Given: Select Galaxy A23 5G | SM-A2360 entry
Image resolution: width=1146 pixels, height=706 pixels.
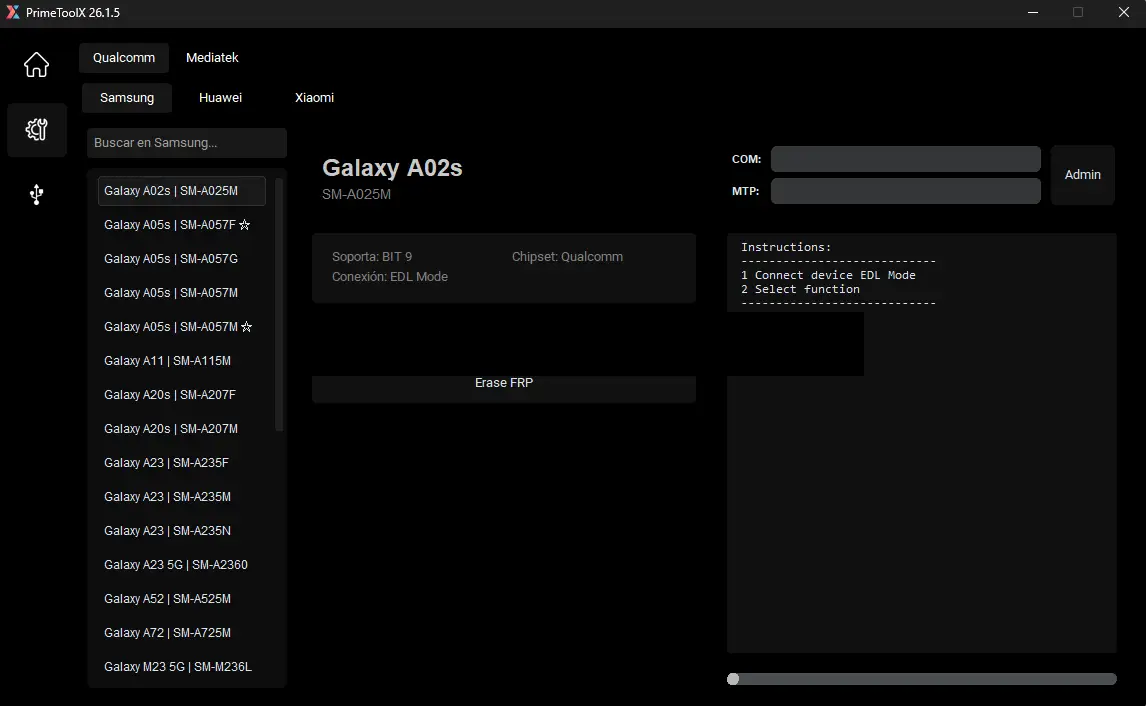Looking at the screenshot, I should tap(181, 565).
